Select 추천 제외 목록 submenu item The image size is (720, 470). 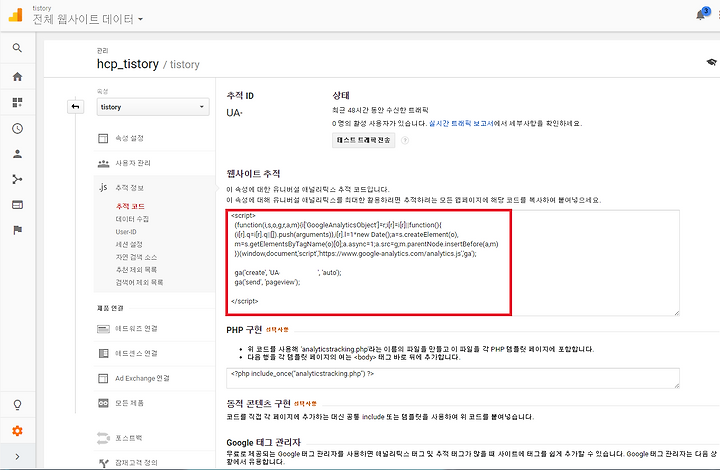pyautogui.click(x=136, y=269)
